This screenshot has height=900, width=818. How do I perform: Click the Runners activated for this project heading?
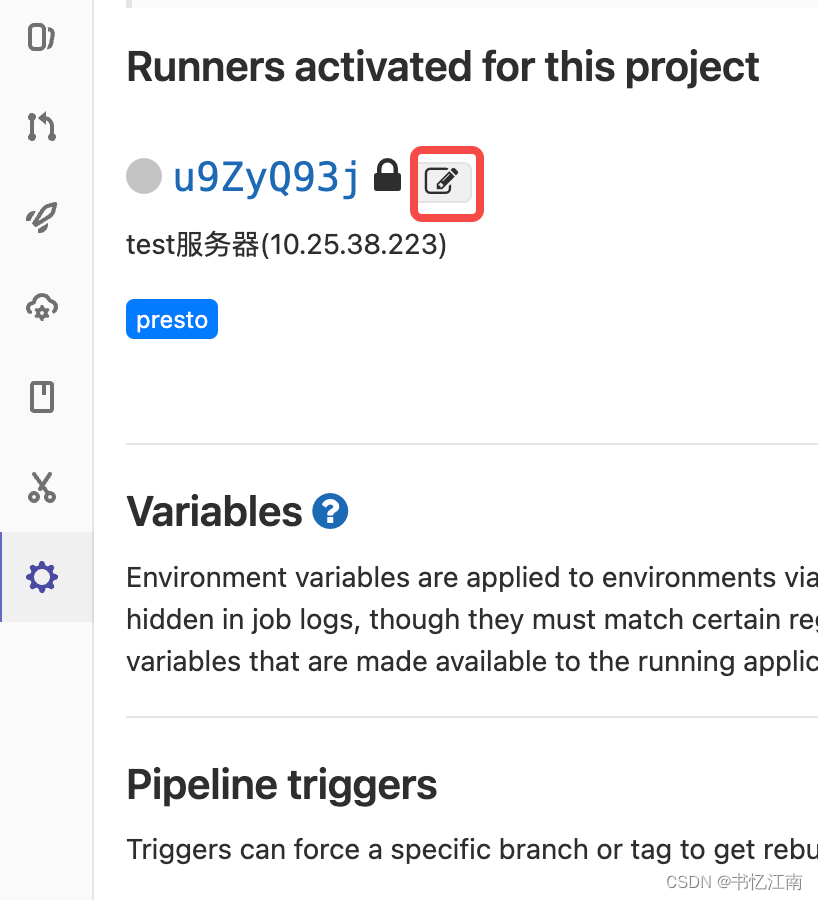click(442, 67)
